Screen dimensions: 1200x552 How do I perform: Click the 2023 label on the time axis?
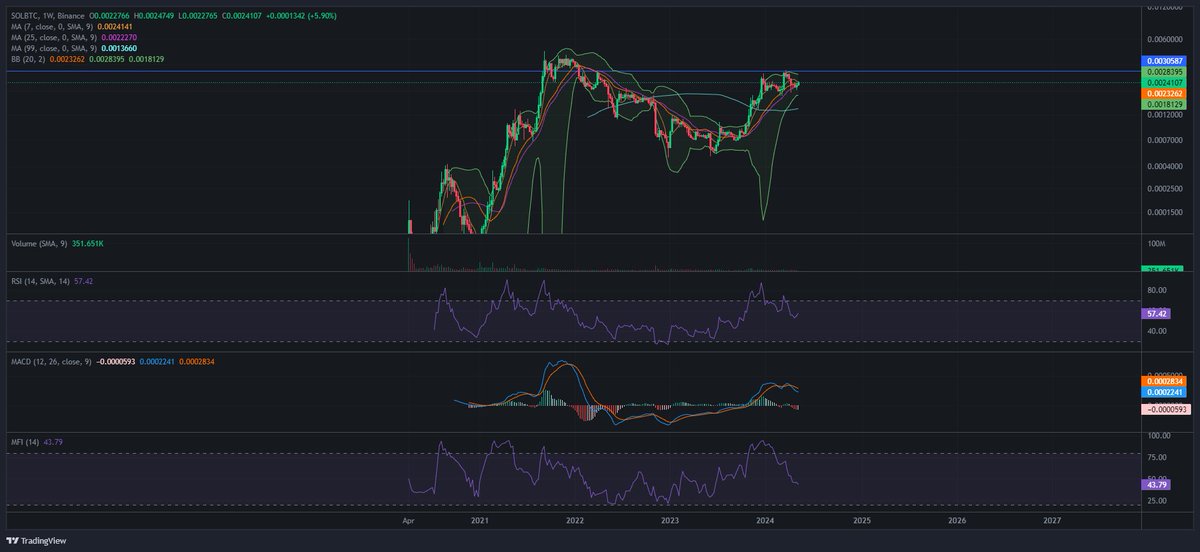point(670,521)
